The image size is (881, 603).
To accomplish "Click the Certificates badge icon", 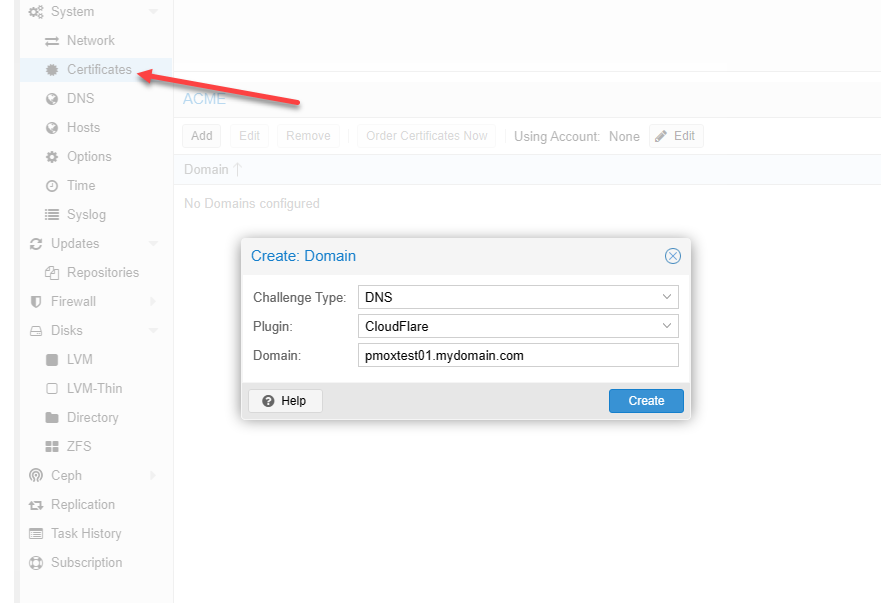I will click(52, 70).
